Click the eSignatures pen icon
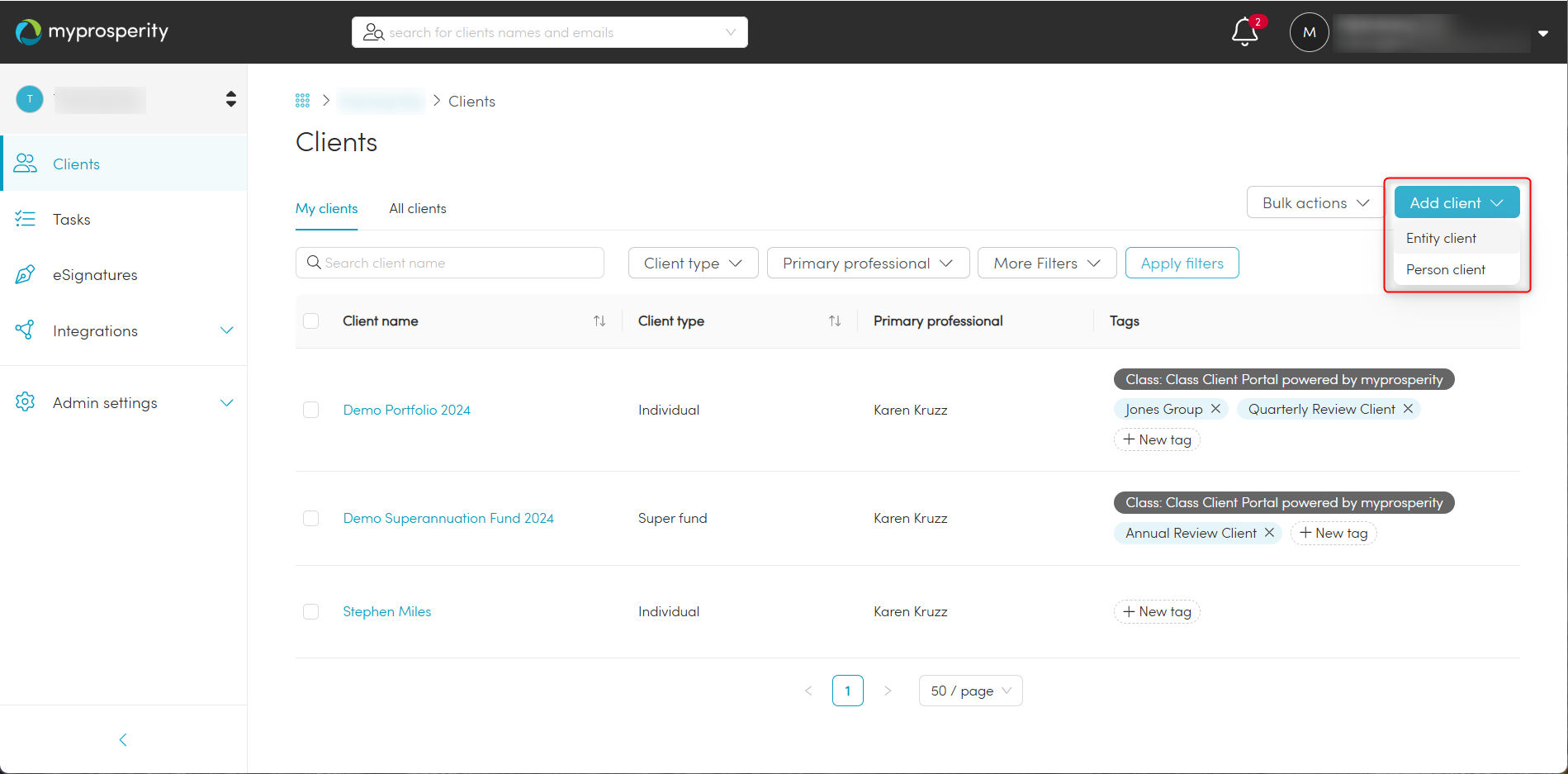Image resolution: width=1568 pixels, height=774 pixels. [x=26, y=274]
